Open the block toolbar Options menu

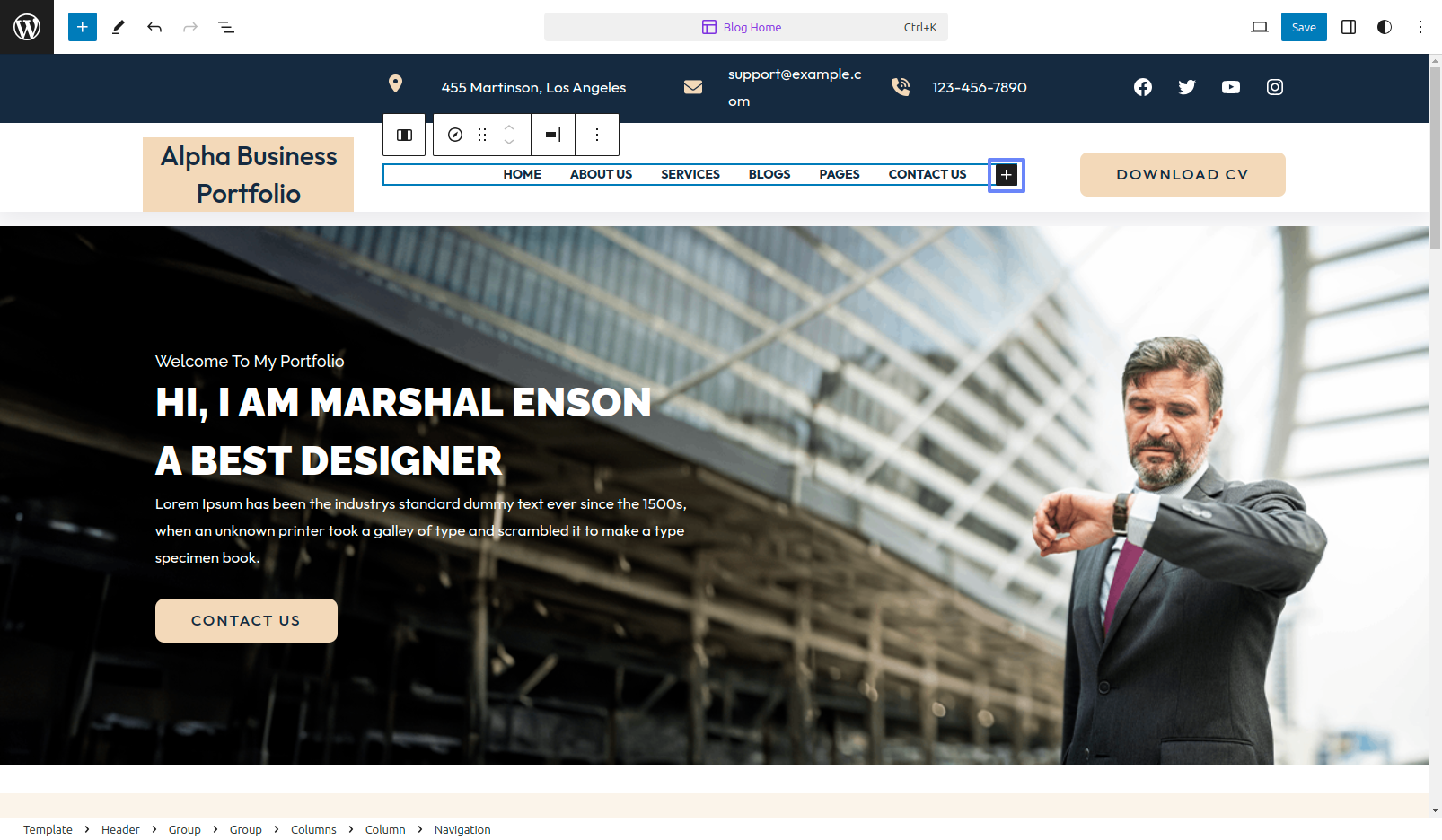tap(597, 135)
